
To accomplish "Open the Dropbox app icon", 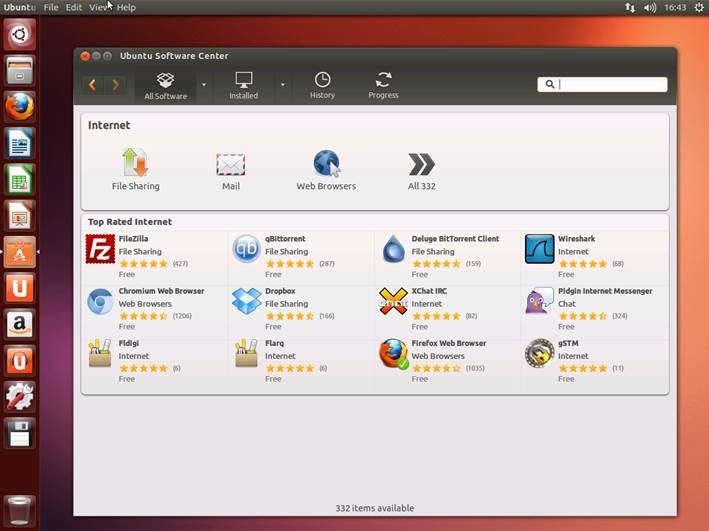I will (x=246, y=301).
